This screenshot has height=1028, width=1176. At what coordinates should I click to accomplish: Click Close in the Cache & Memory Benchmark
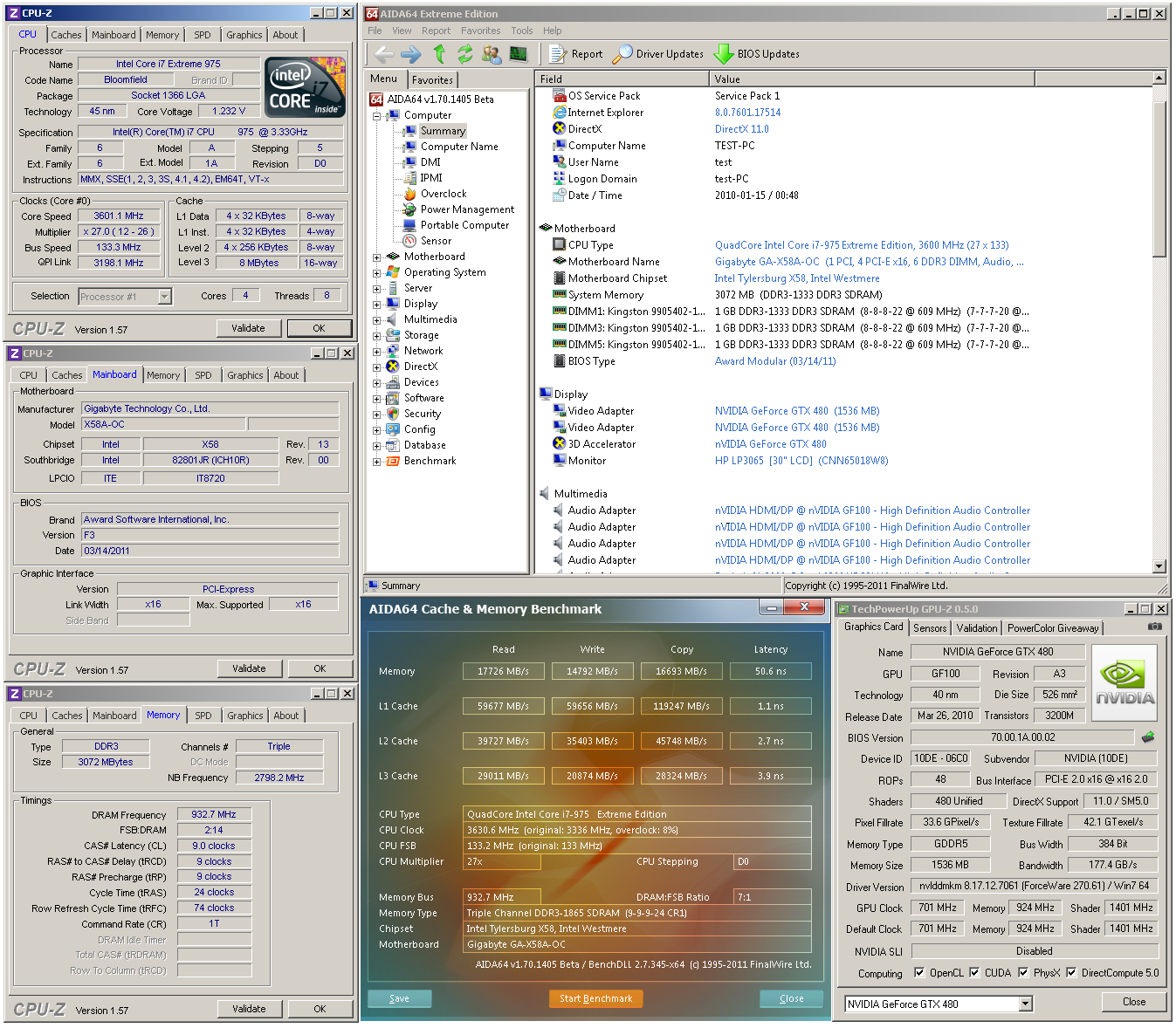[791, 998]
